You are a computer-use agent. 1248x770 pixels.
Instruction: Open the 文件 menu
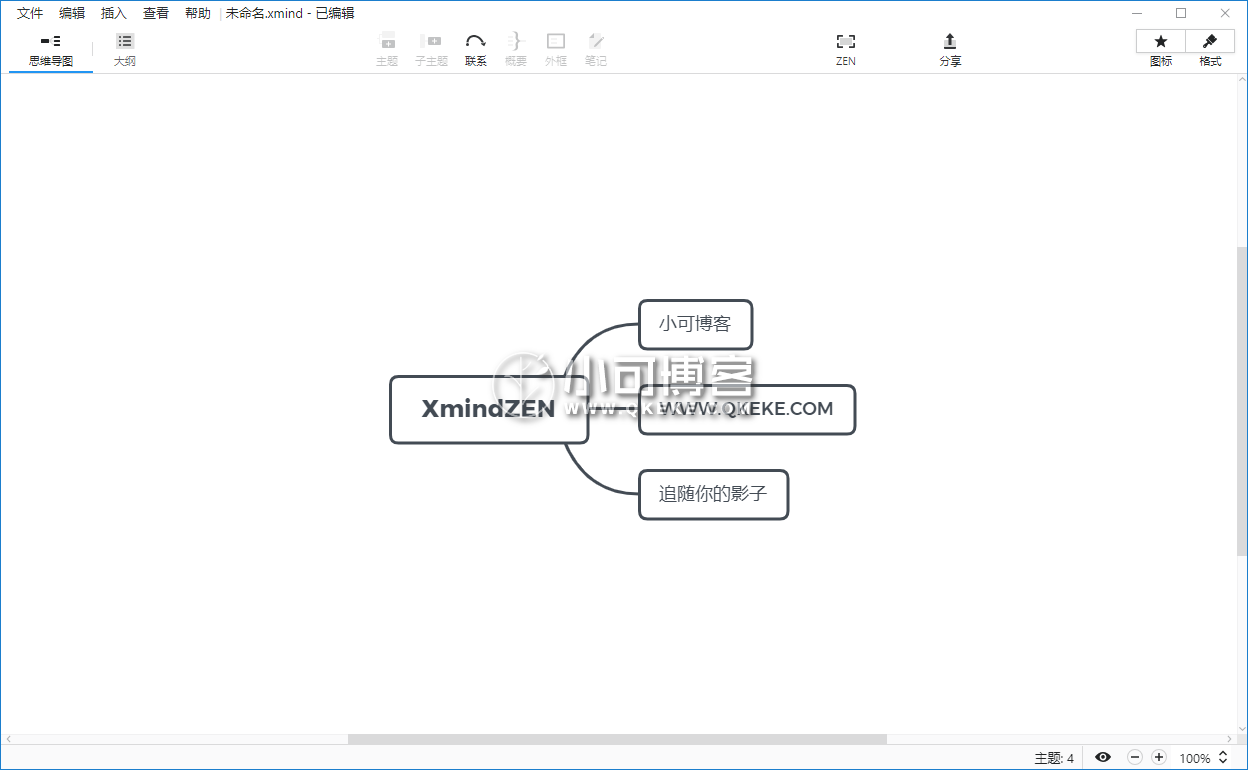(x=30, y=13)
